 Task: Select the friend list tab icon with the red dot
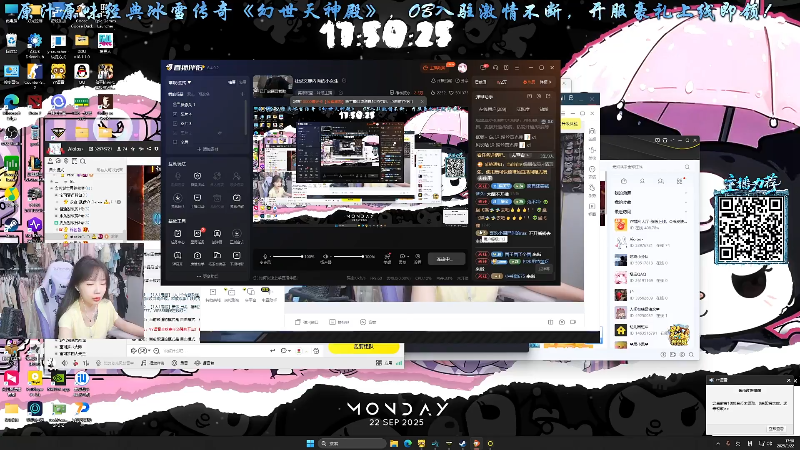(680, 181)
